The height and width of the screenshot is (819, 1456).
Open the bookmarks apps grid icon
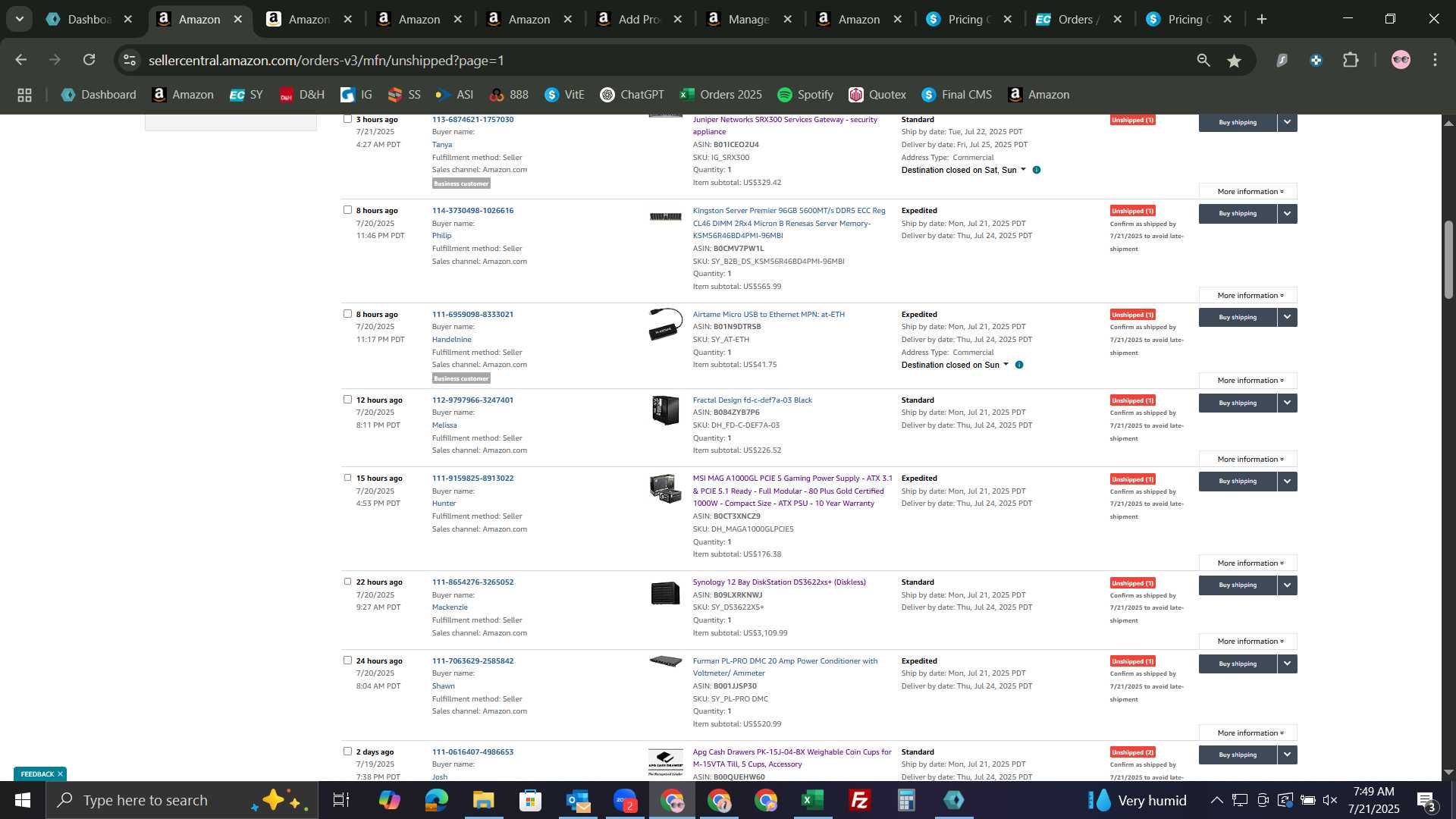tap(24, 95)
